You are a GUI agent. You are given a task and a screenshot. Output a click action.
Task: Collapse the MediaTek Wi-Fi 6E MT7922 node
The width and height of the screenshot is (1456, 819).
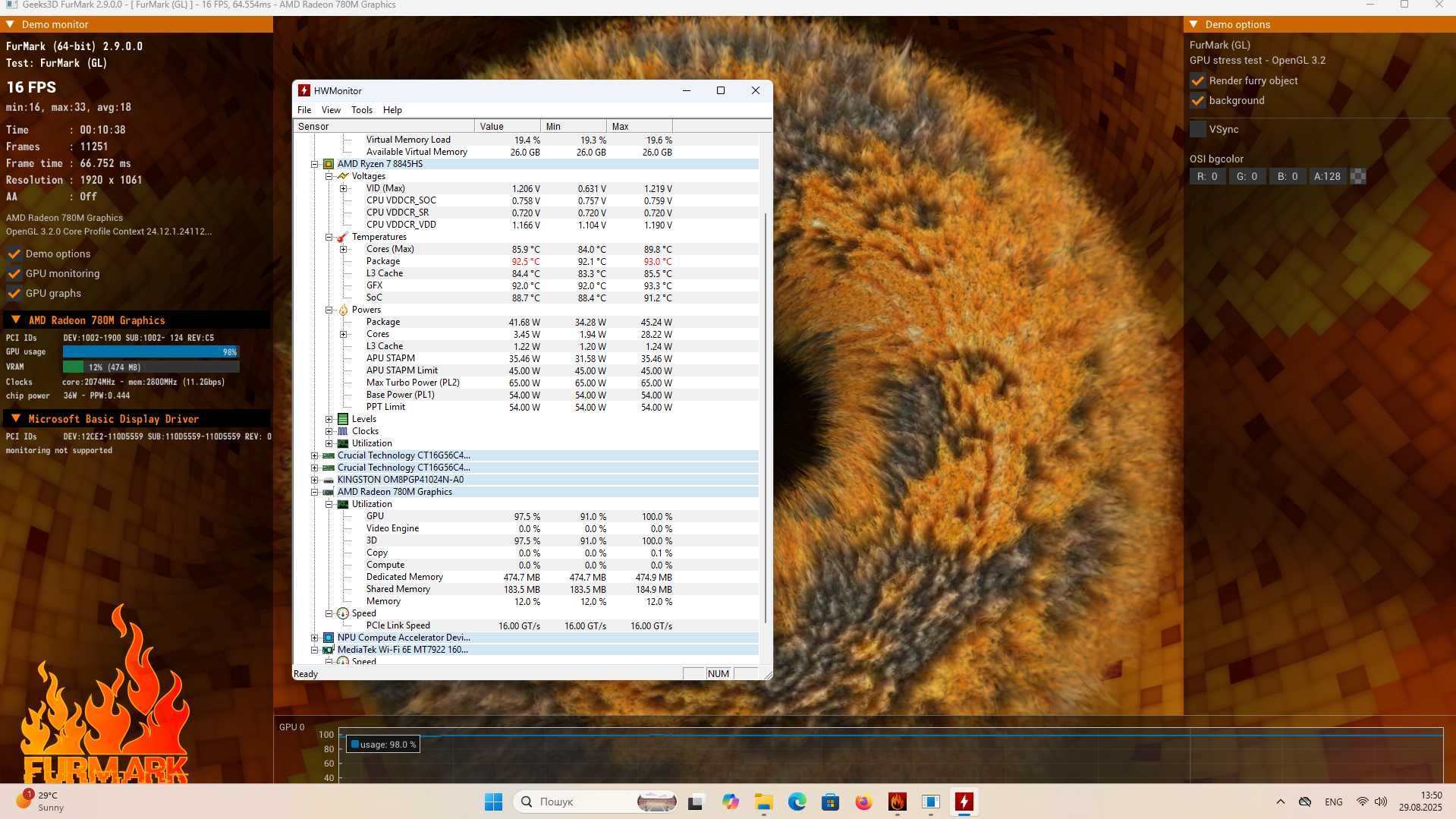point(314,650)
